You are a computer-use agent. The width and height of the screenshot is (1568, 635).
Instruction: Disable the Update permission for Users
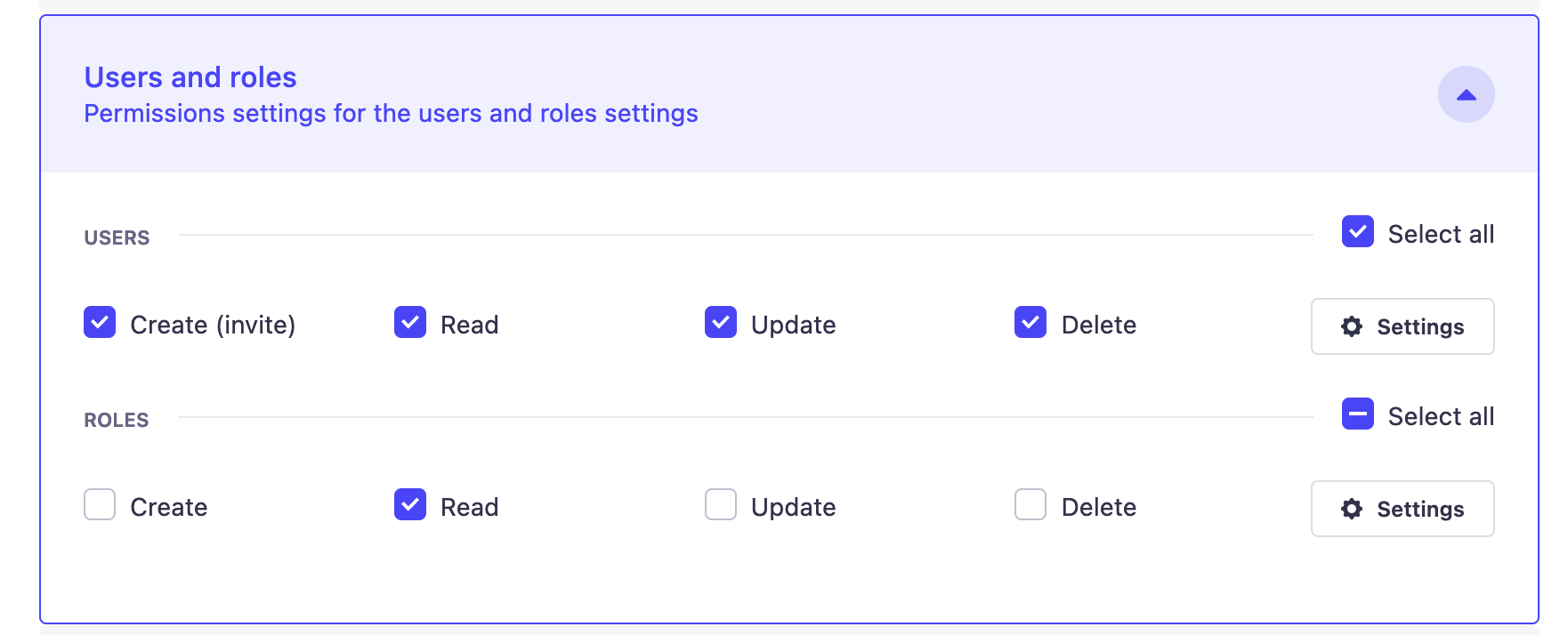720,324
